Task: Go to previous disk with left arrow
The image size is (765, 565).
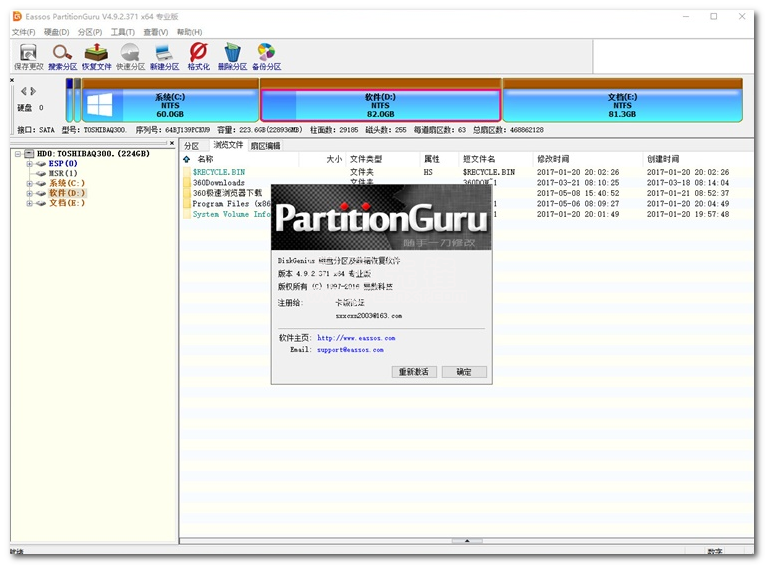Action: 23,91
